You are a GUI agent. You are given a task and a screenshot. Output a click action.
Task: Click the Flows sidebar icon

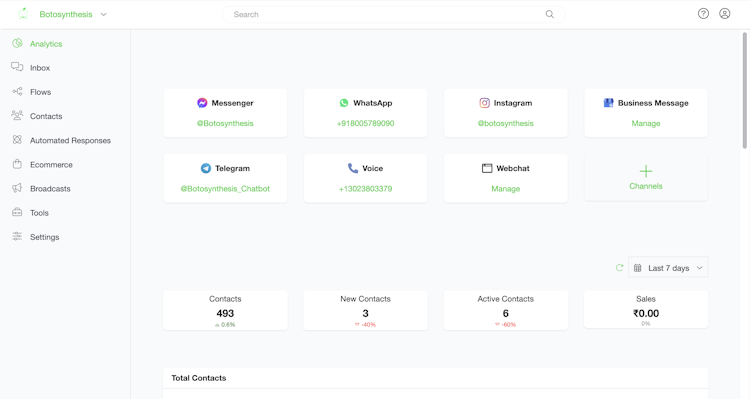pos(17,91)
